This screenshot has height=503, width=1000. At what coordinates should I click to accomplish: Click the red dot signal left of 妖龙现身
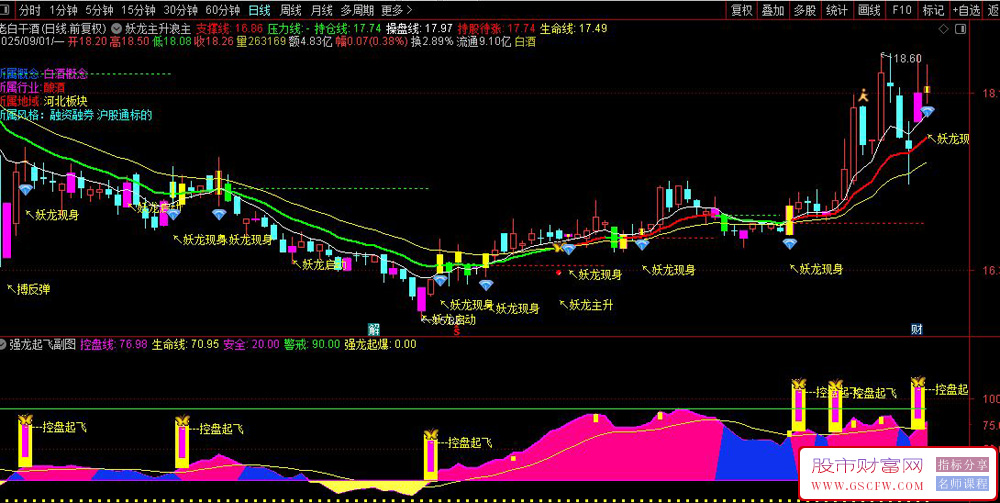(559, 272)
